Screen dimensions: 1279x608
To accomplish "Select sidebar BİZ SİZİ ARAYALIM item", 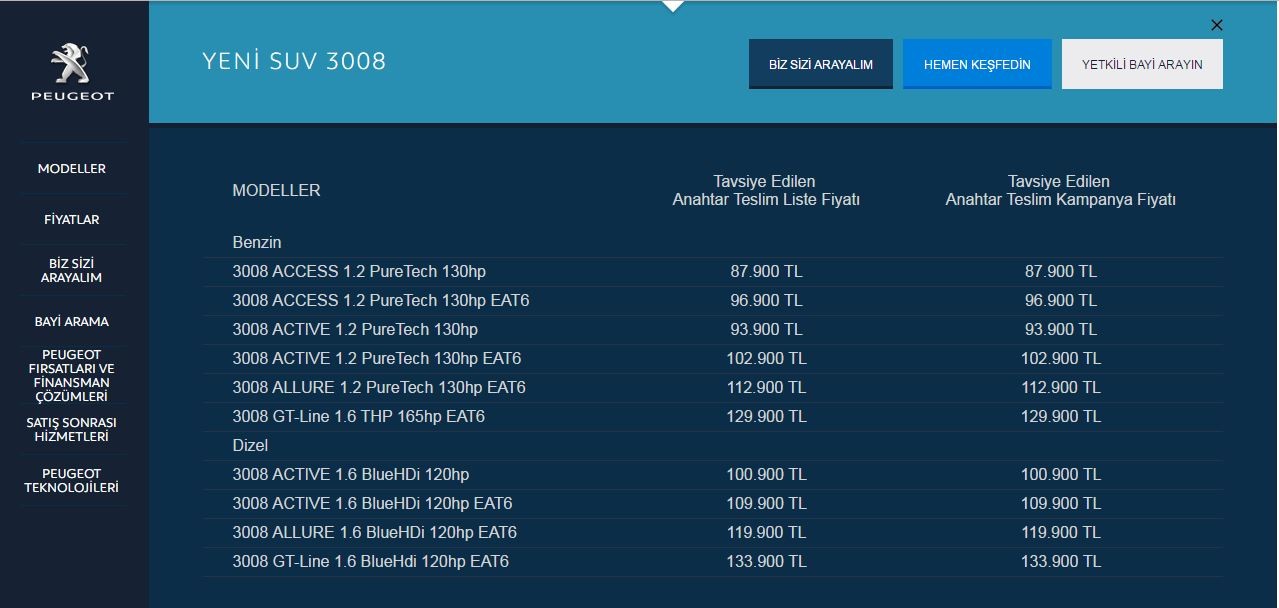I will [x=72, y=270].
